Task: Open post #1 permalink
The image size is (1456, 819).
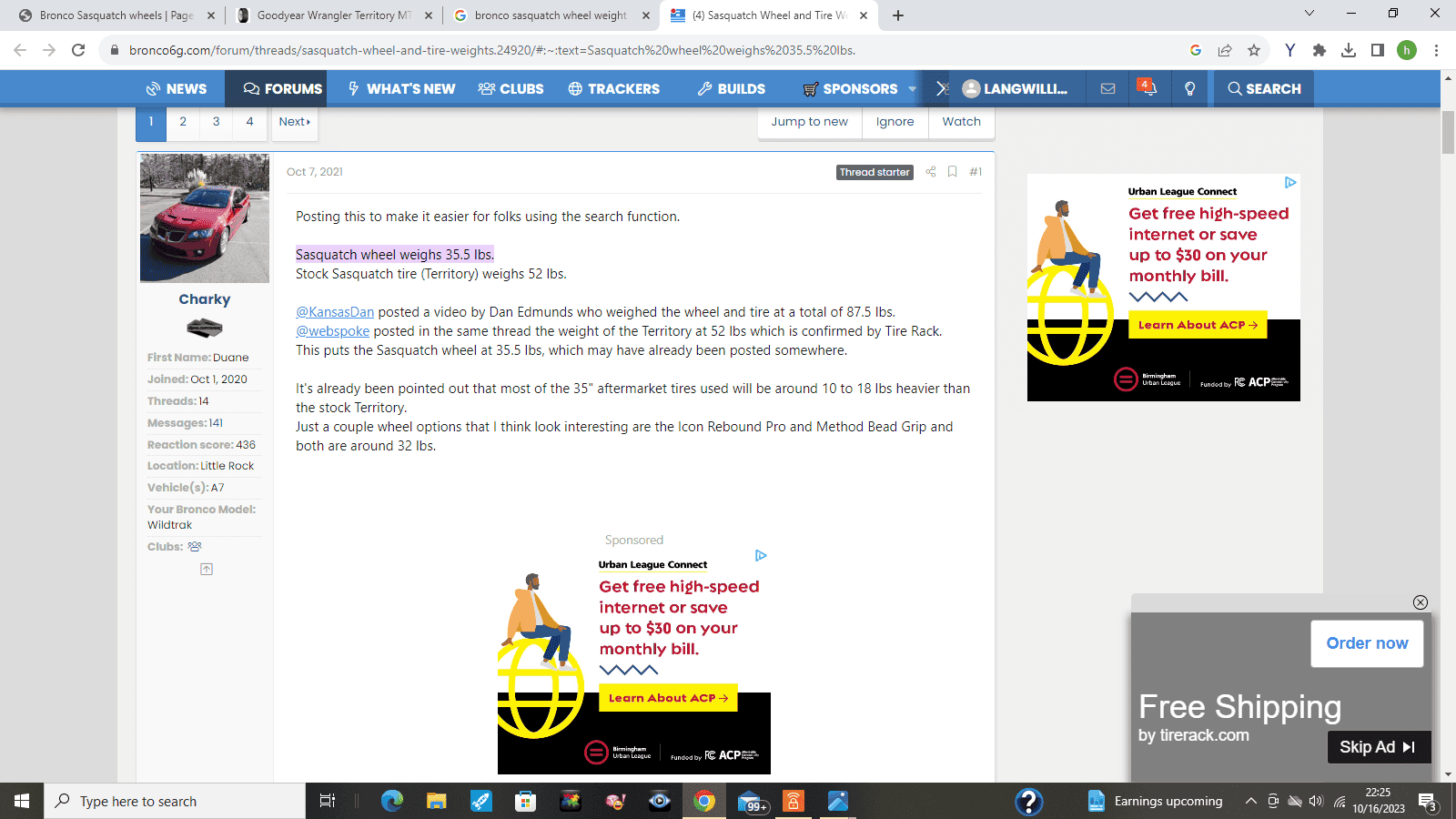Action: point(976,172)
